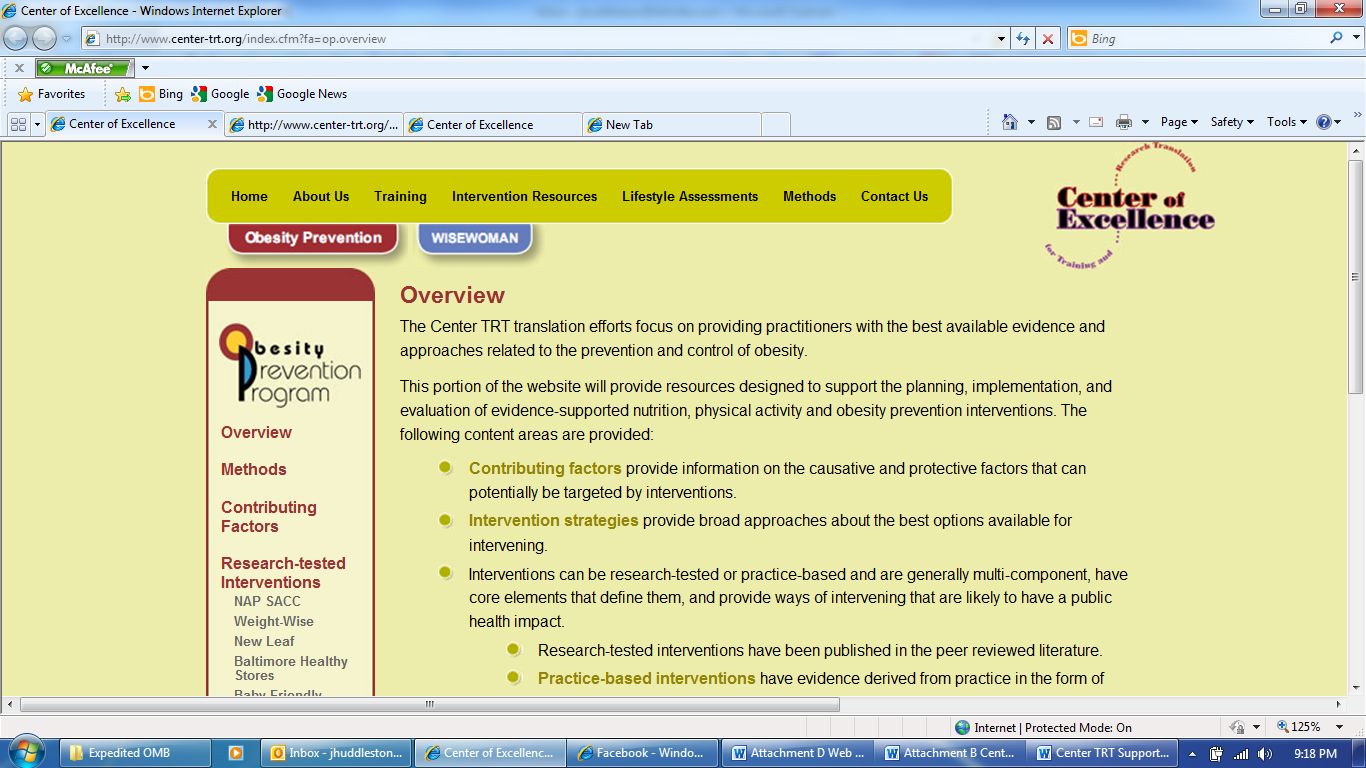Screen dimensions: 1366x768
Task: Click the browser Forward arrow button
Action: coord(44,39)
